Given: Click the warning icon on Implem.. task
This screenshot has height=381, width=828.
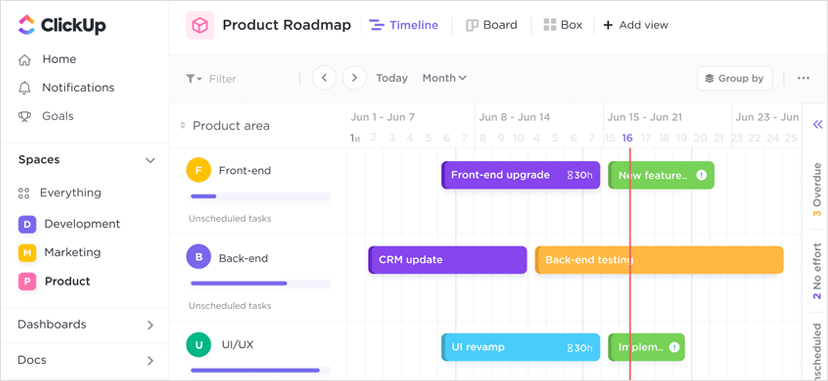Looking at the screenshot, I should (x=674, y=347).
